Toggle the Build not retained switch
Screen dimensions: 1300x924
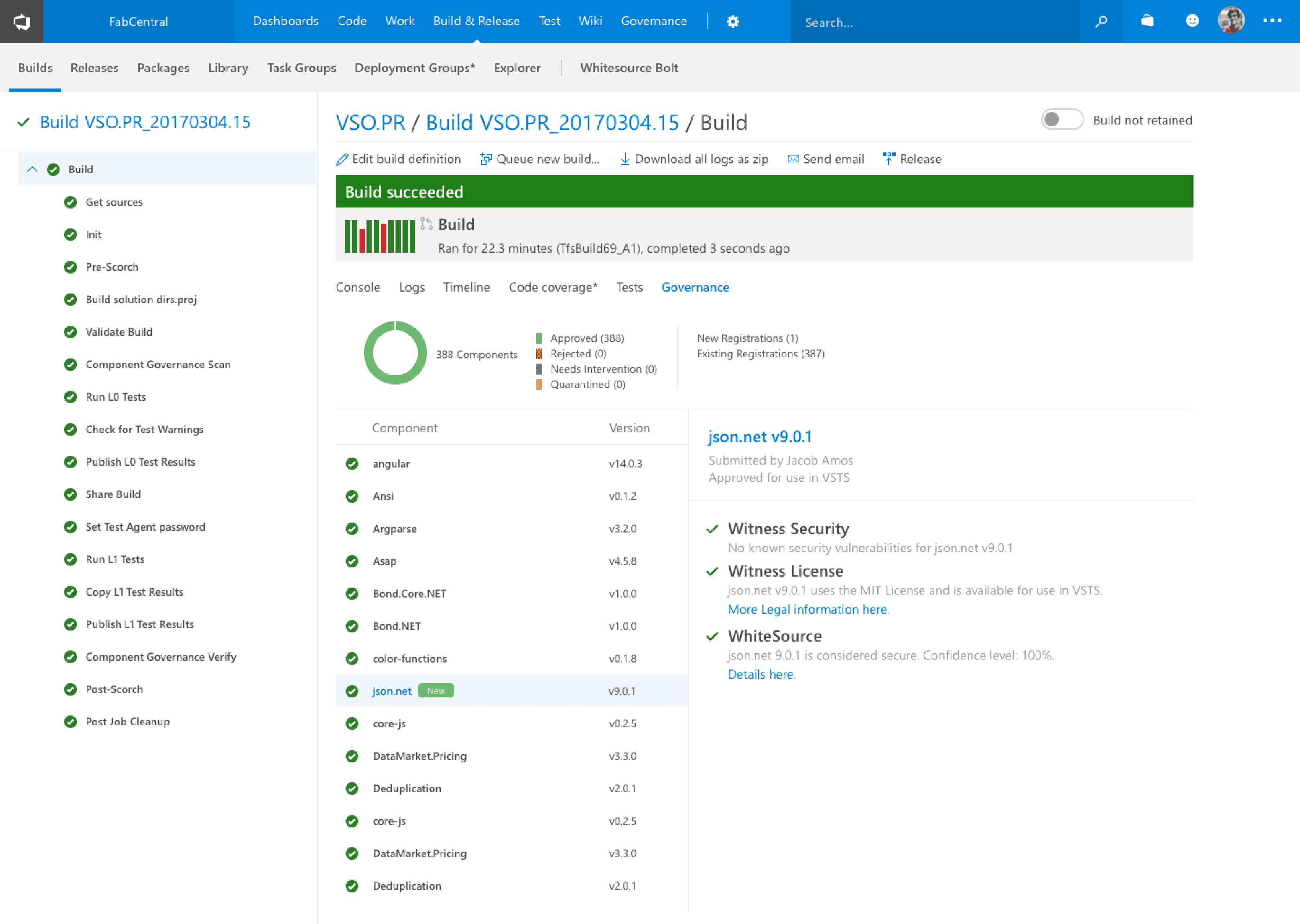point(1062,120)
